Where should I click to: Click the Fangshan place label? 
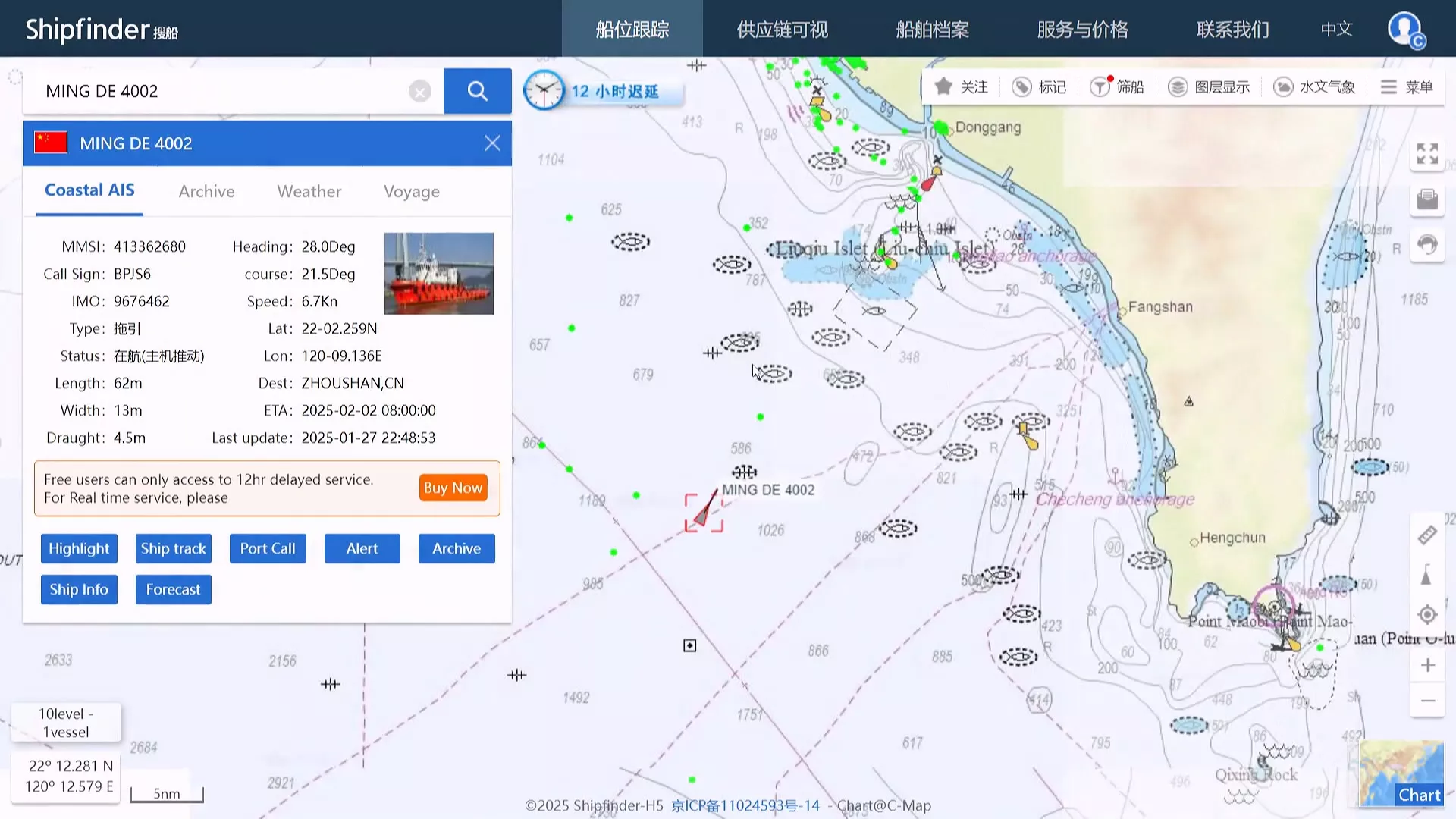[x=1160, y=307]
